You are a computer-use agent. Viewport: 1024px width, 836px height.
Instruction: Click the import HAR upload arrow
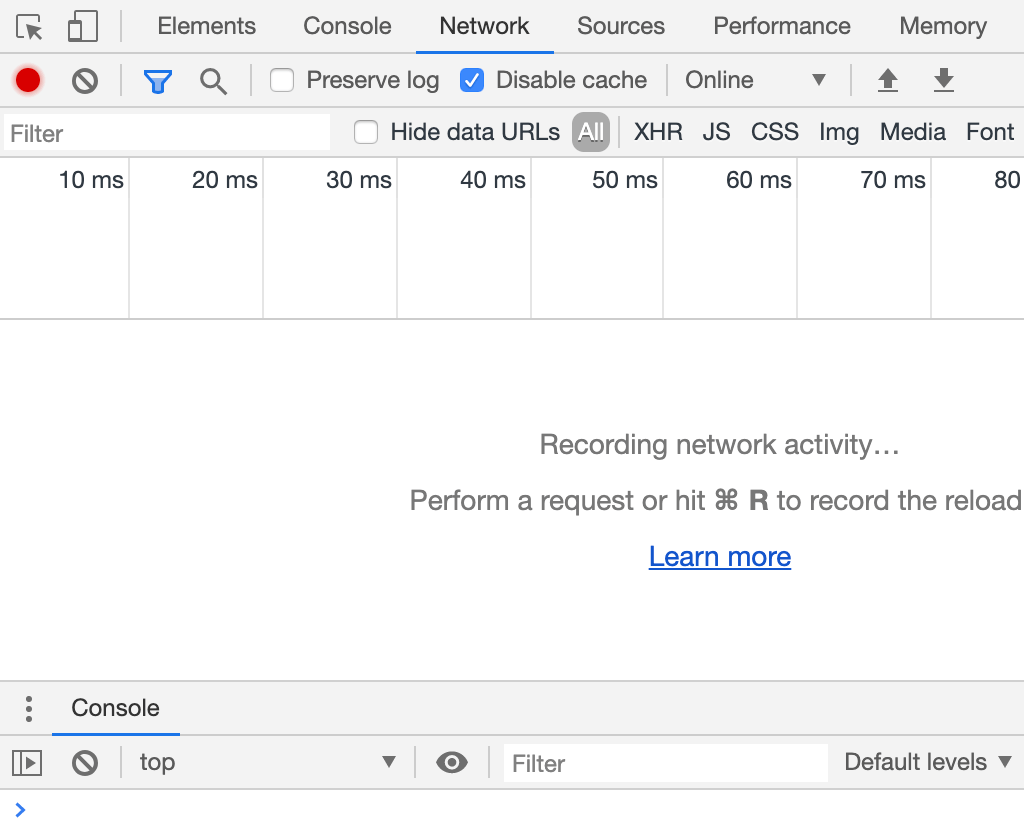887,80
